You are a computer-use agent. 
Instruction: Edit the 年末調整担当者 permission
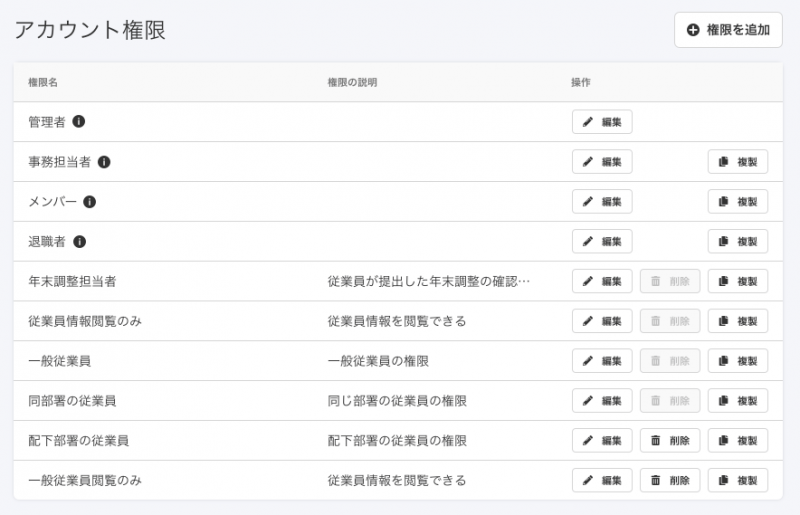pos(602,282)
